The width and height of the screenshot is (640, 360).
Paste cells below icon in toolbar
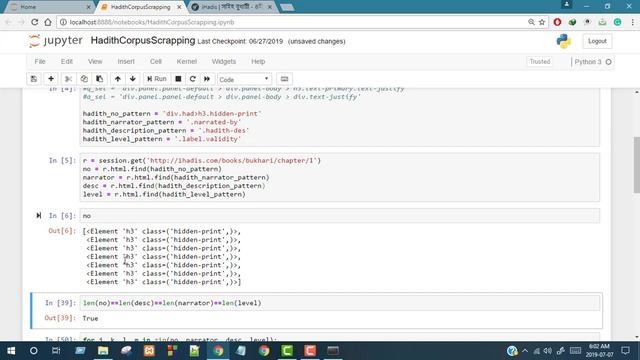pyautogui.click(x=100, y=79)
